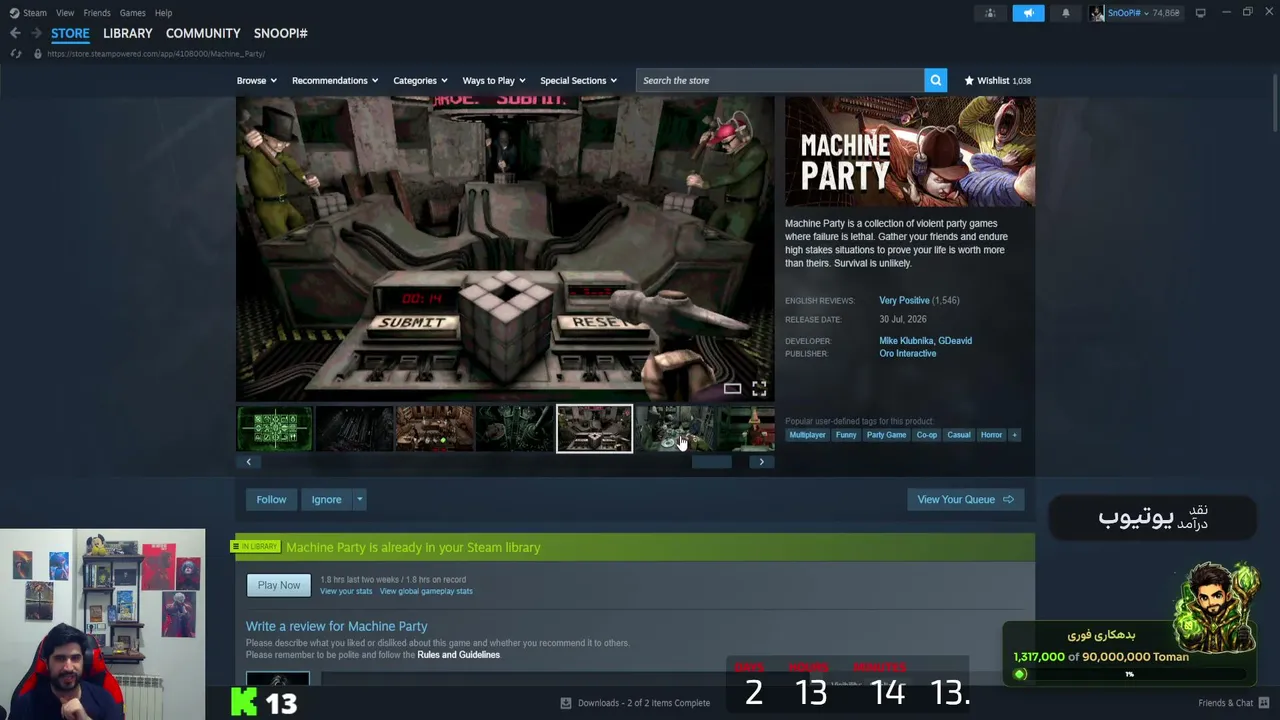Select the Casual tag
1280x720 pixels.
point(959,435)
